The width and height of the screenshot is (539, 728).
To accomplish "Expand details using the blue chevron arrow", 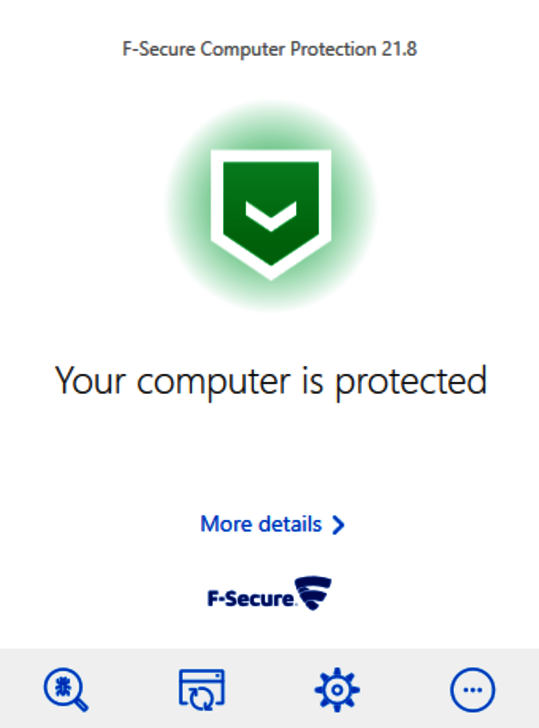I will click(338, 525).
